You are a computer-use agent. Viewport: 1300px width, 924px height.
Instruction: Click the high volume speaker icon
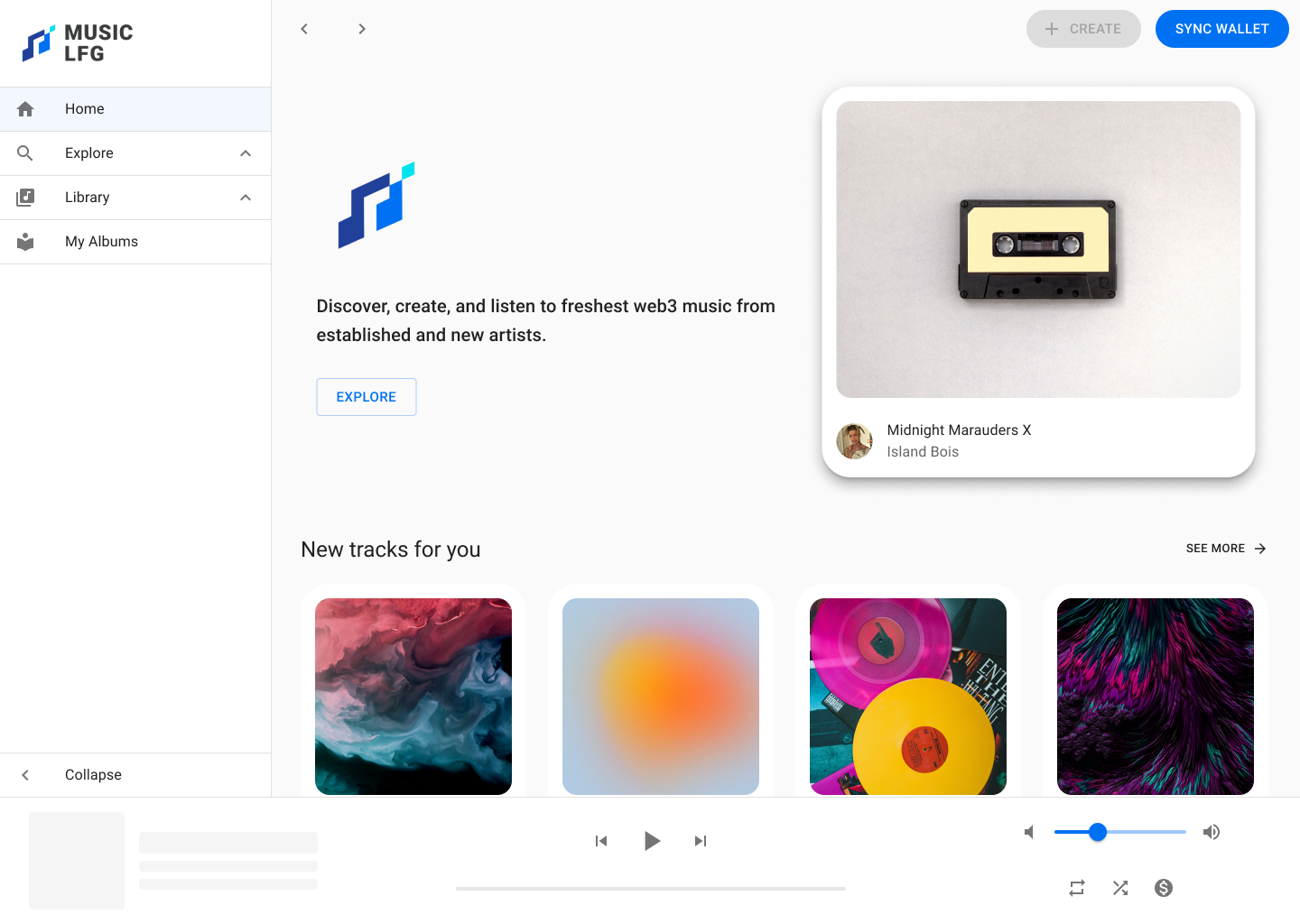point(1212,832)
